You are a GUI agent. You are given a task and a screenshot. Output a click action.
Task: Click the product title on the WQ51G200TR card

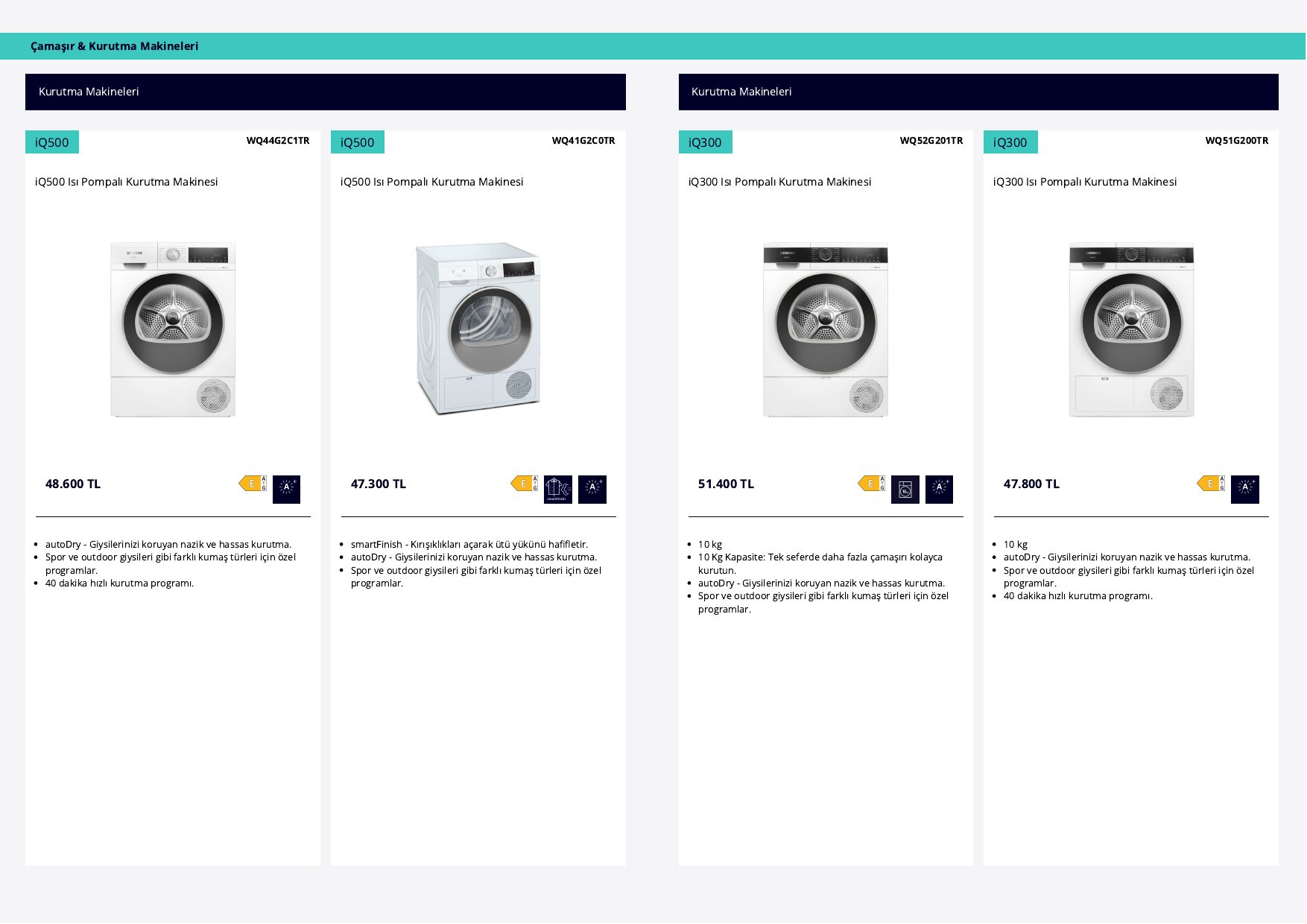tap(1085, 182)
